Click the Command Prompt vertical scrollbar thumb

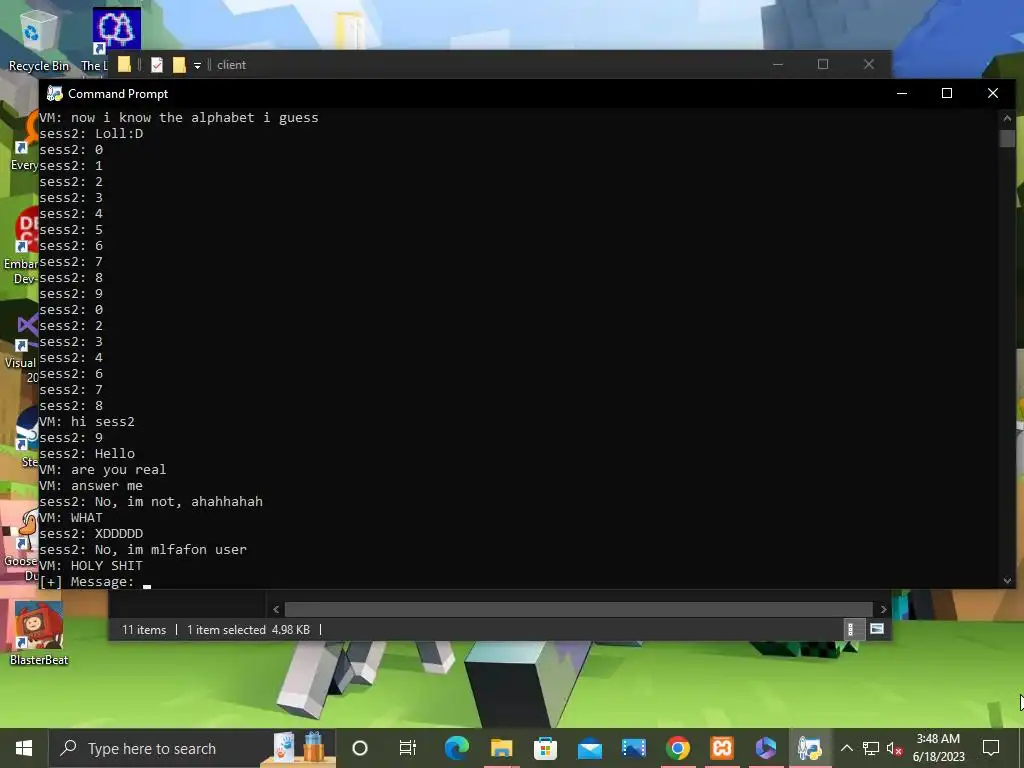tap(1007, 138)
